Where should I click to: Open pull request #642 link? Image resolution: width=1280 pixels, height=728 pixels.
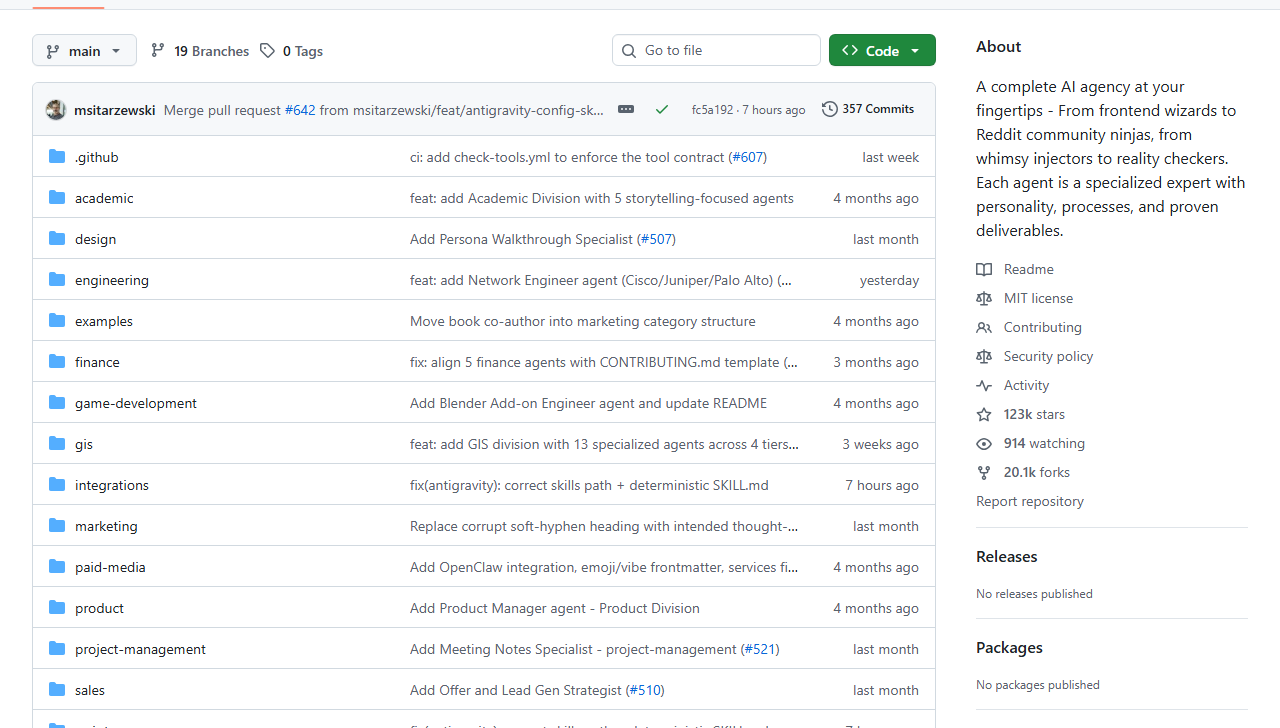click(300, 110)
